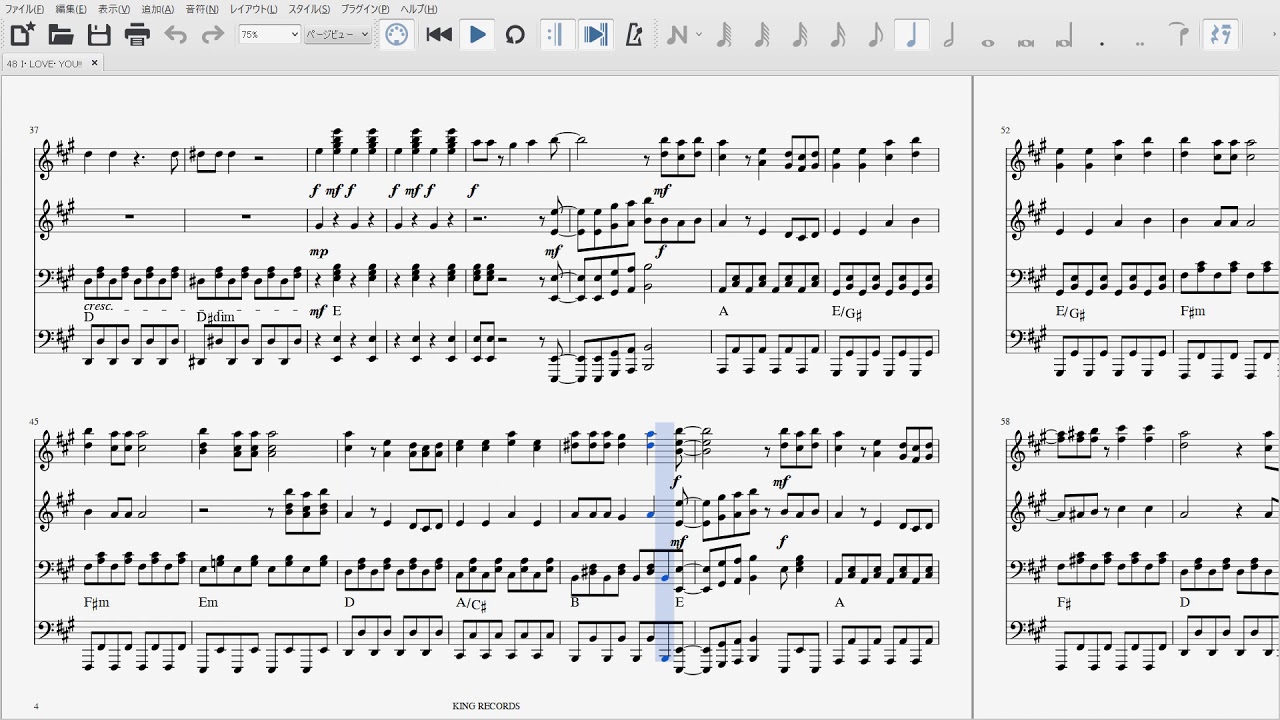The image size is (1280, 720).
Task: Open the ページビュー view mode dropdown
Action: (x=337, y=35)
